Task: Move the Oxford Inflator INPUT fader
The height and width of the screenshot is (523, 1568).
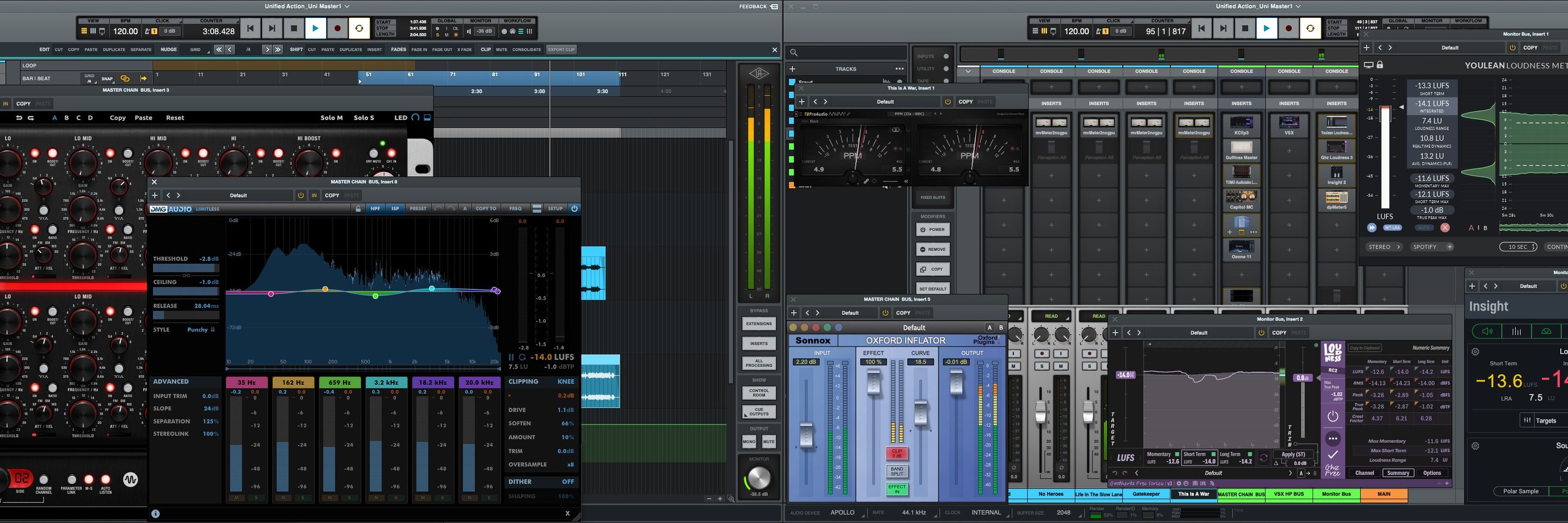Action: pos(806,435)
